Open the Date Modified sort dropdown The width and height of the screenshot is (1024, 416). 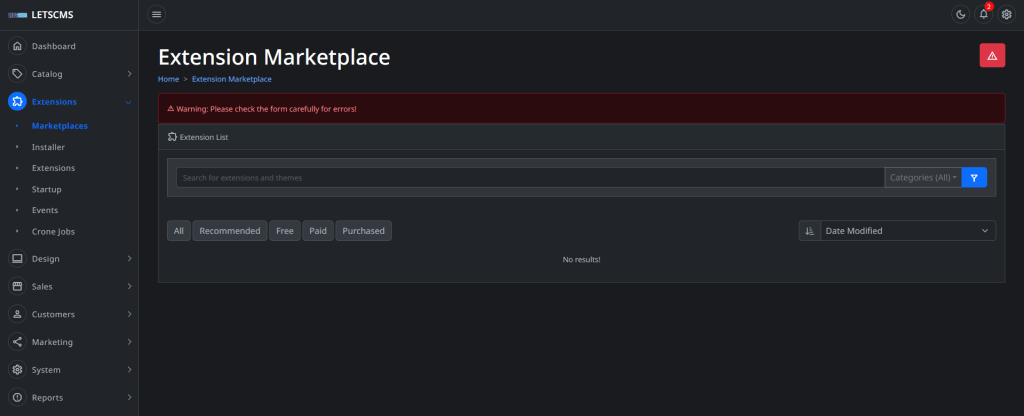click(x=908, y=231)
